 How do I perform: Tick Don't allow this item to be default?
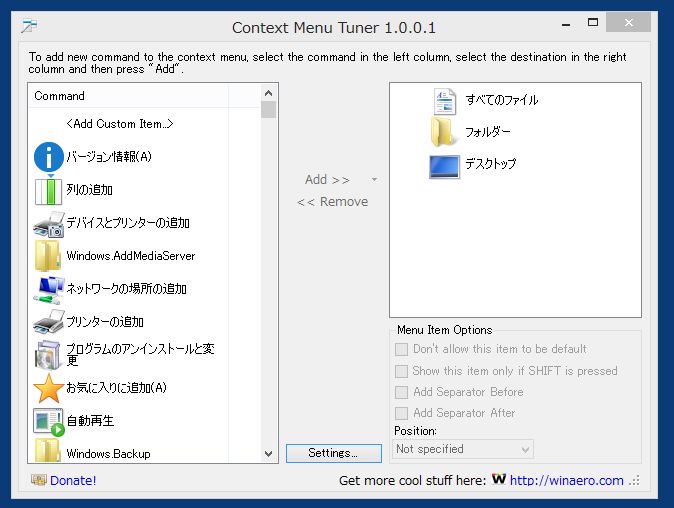(x=401, y=349)
